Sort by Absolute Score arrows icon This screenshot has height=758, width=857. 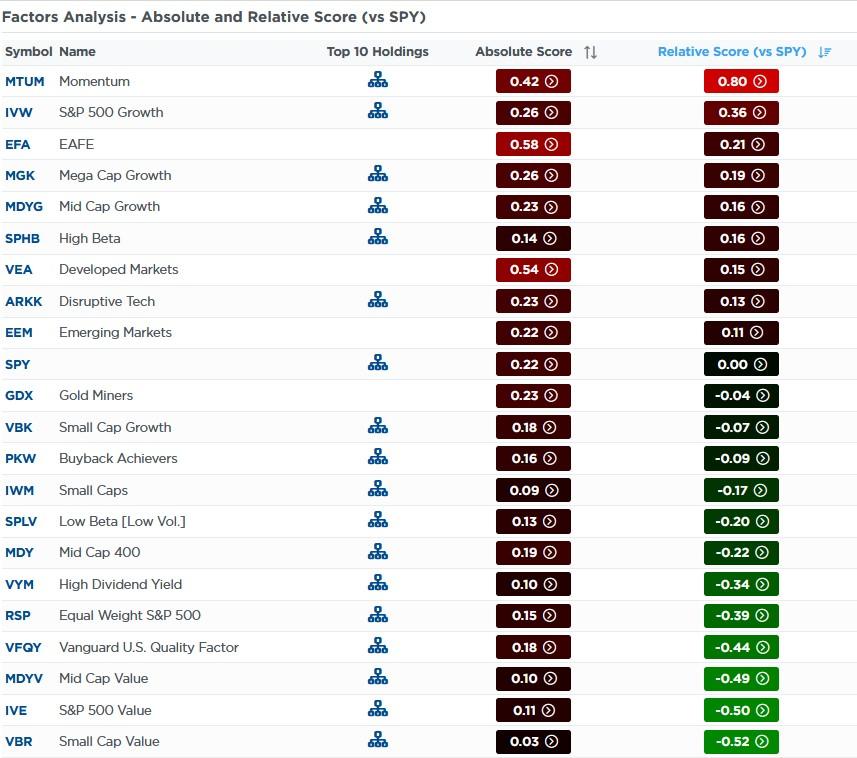point(590,52)
